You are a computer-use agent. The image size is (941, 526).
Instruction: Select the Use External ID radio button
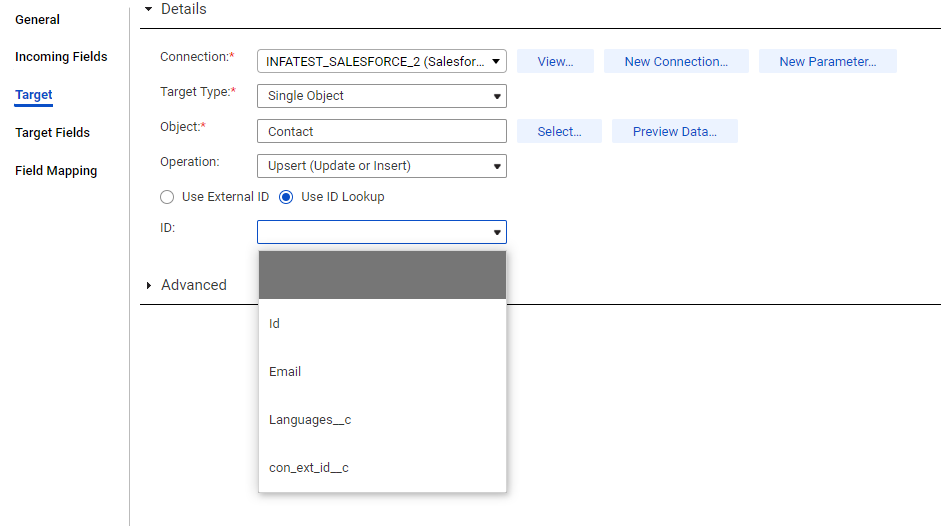click(x=167, y=197)
